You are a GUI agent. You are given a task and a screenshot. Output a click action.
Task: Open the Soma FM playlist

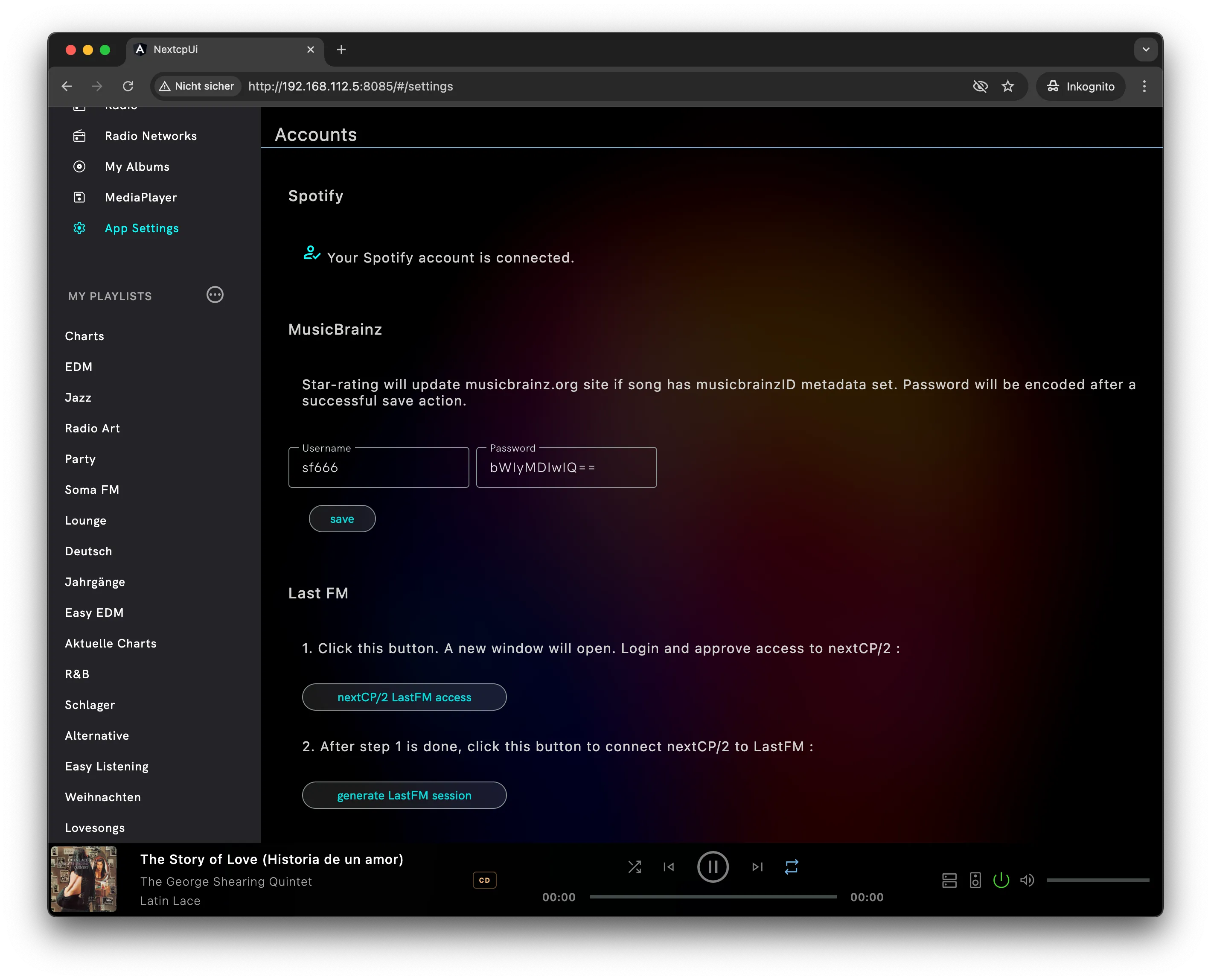(x=92, y=490)
